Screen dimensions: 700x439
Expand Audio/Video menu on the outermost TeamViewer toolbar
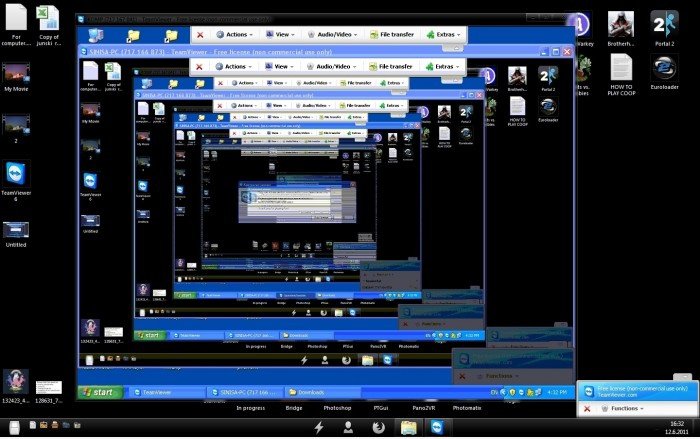tap(333, 34)
